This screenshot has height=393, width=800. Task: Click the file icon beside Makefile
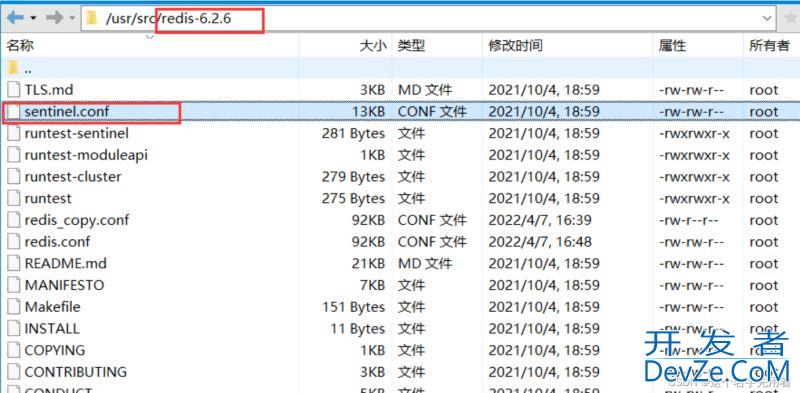[x=14, y=307]
